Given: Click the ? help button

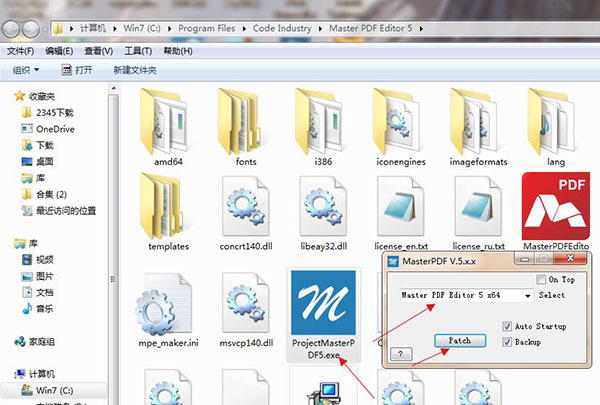Looking at the screenshot, I should pyautogui.click(x=401, y=354).
